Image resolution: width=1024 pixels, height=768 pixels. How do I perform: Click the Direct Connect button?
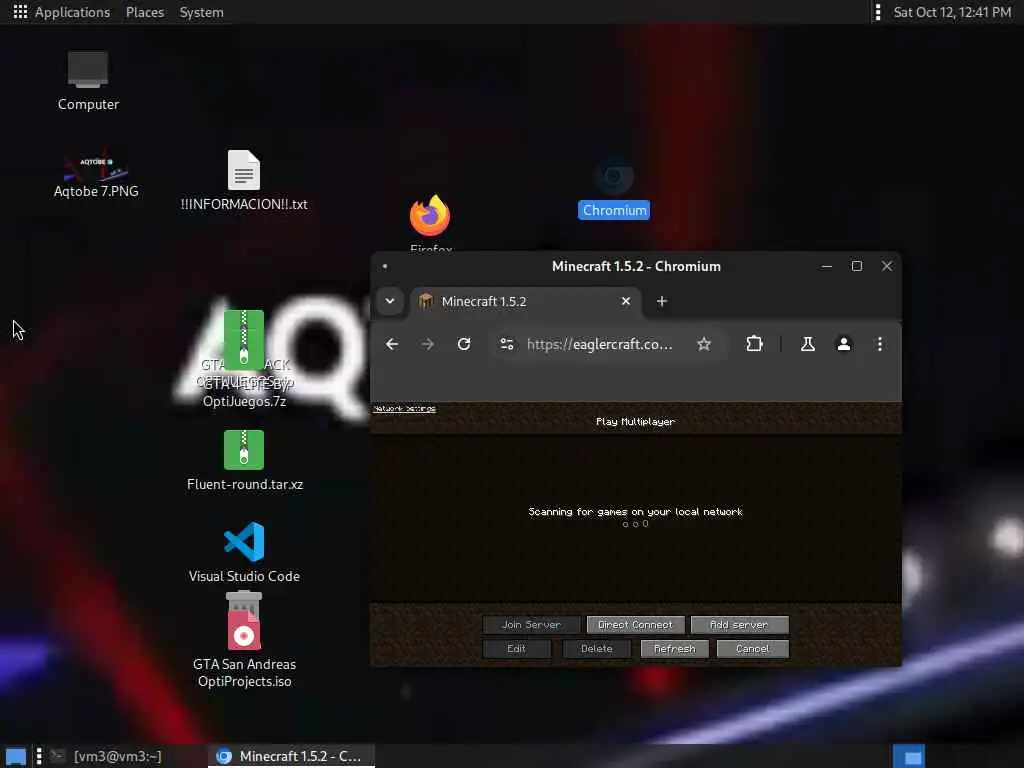coord(635,625)
